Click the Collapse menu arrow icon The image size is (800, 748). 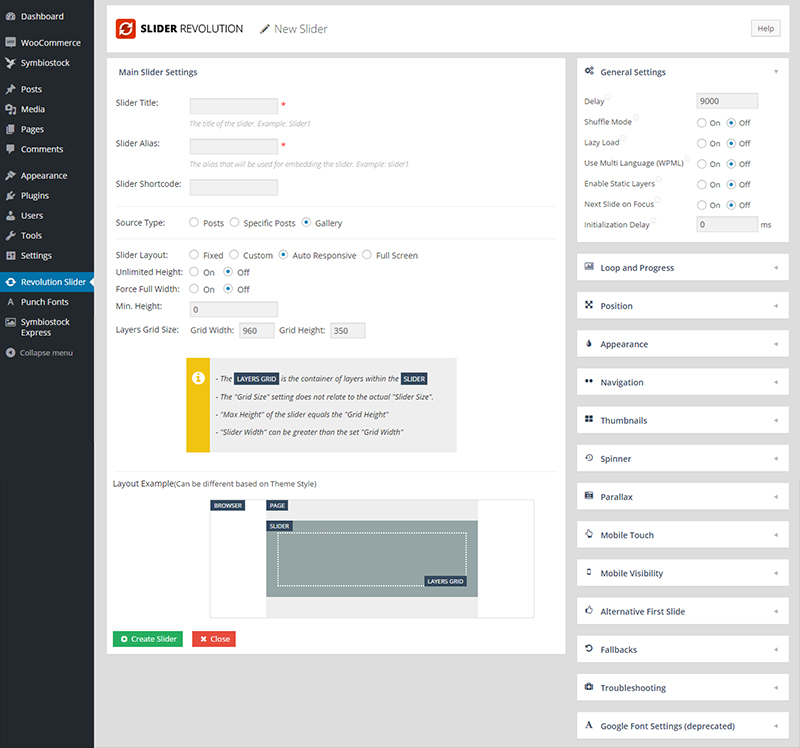click(x=10, y=353)
